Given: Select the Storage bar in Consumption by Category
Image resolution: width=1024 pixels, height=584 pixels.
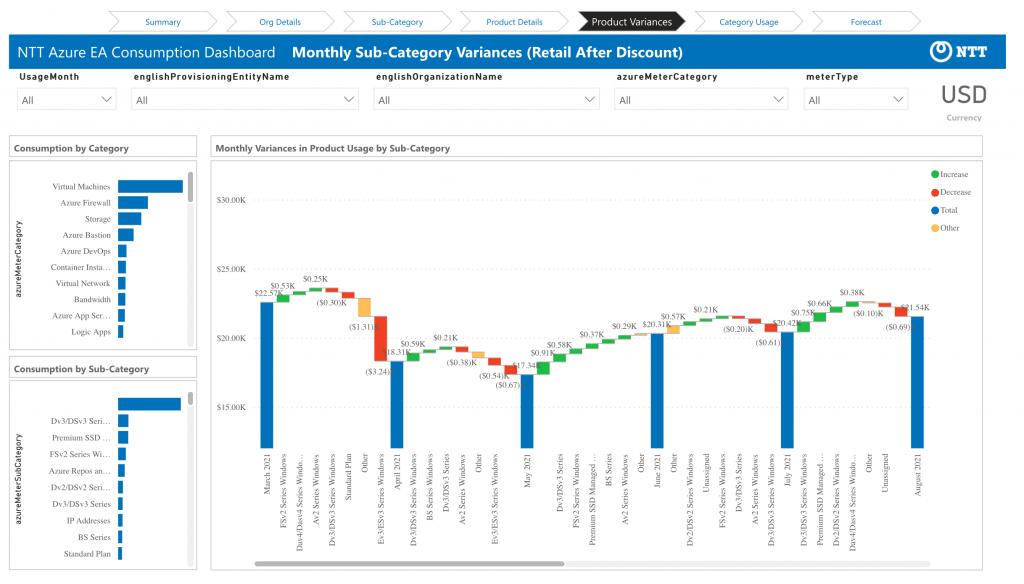Looking at the screenshot, I should point(129,219).
